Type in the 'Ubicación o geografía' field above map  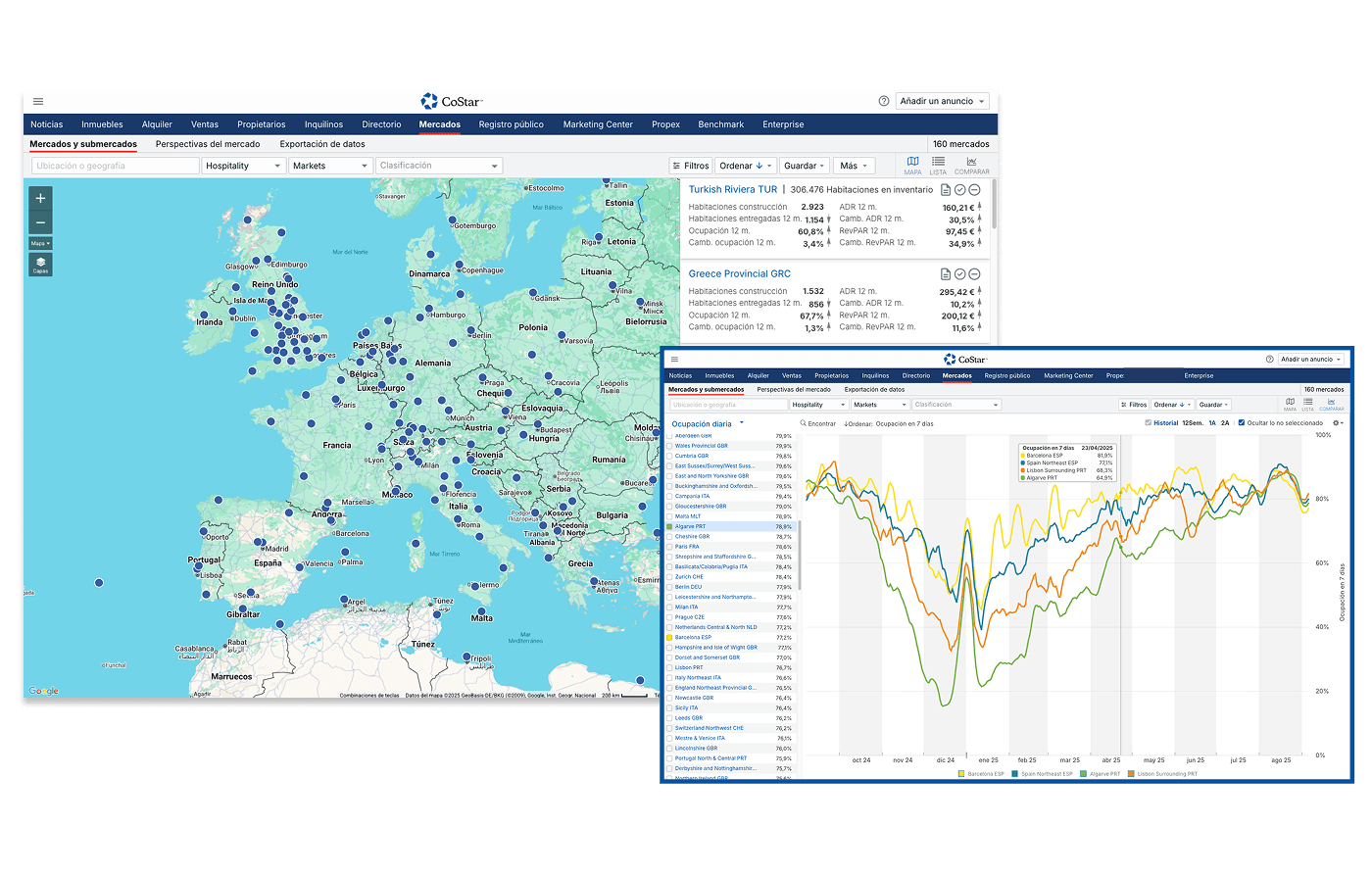point(115,166)
